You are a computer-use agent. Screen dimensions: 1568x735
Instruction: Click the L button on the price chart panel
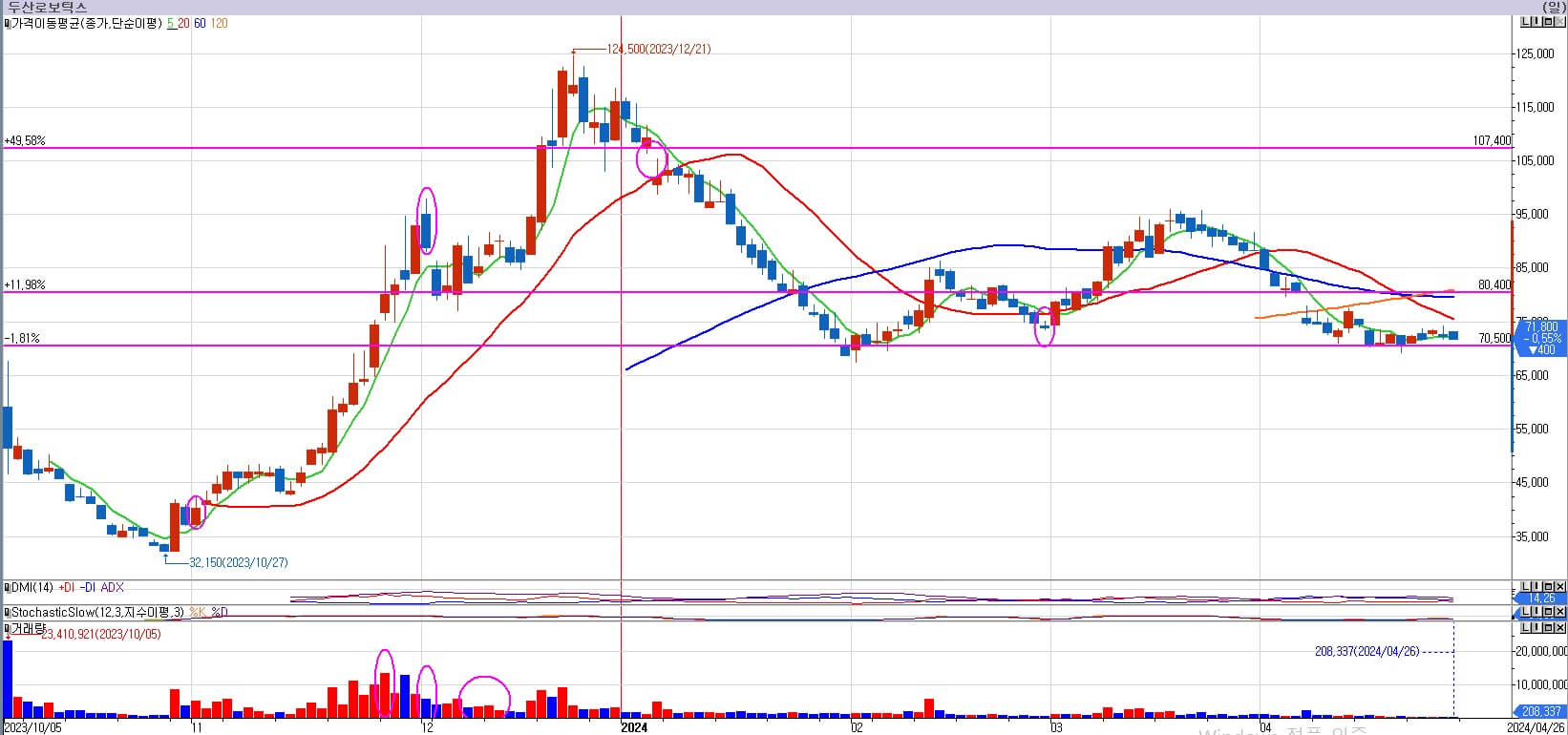[1526, 22]
